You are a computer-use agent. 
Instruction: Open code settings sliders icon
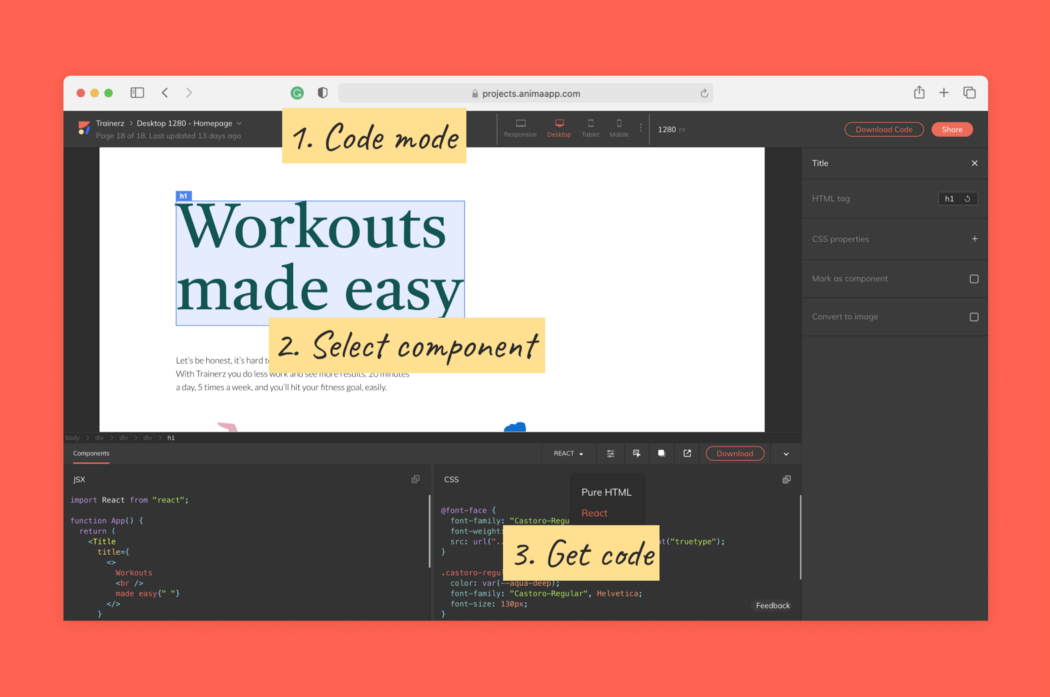(x=610, y=453)
